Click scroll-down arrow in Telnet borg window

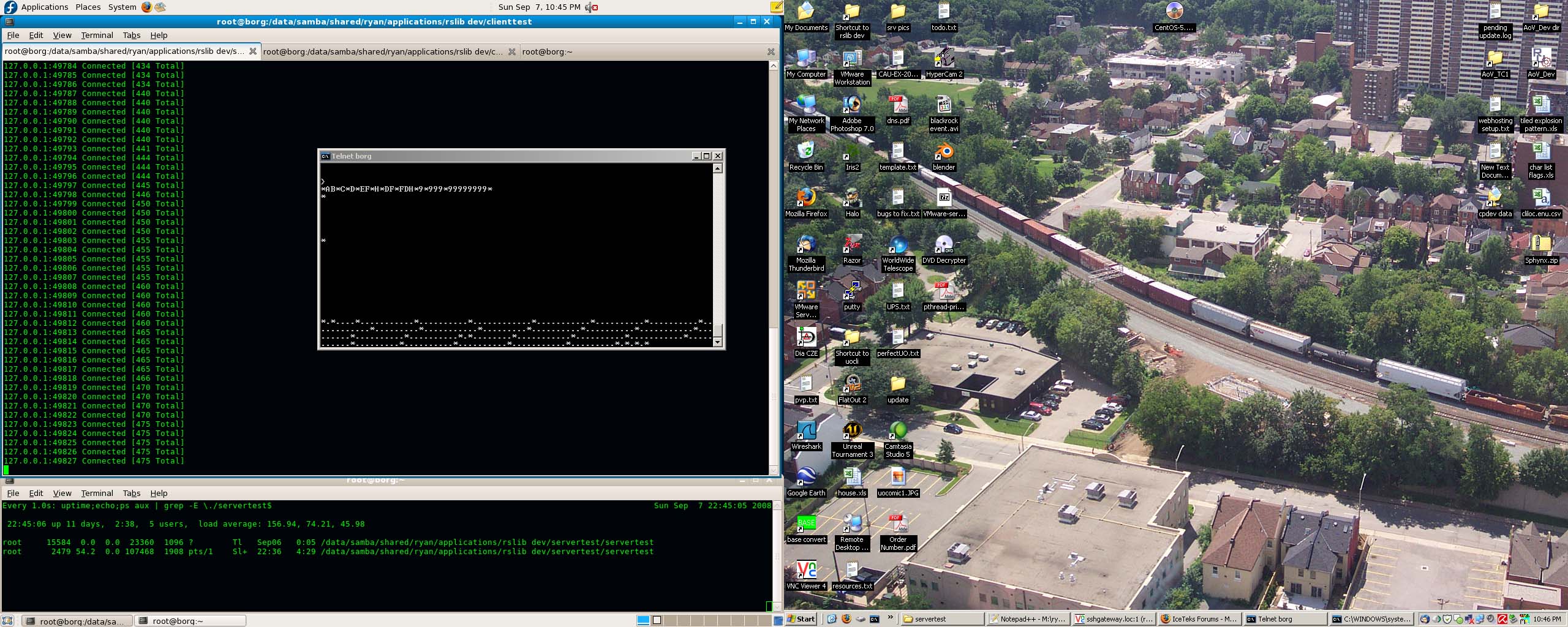pos(718,342)
